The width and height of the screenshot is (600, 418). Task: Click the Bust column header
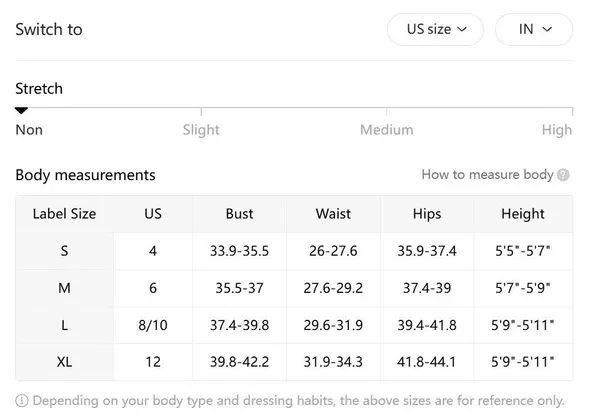(x=239, y=214)
